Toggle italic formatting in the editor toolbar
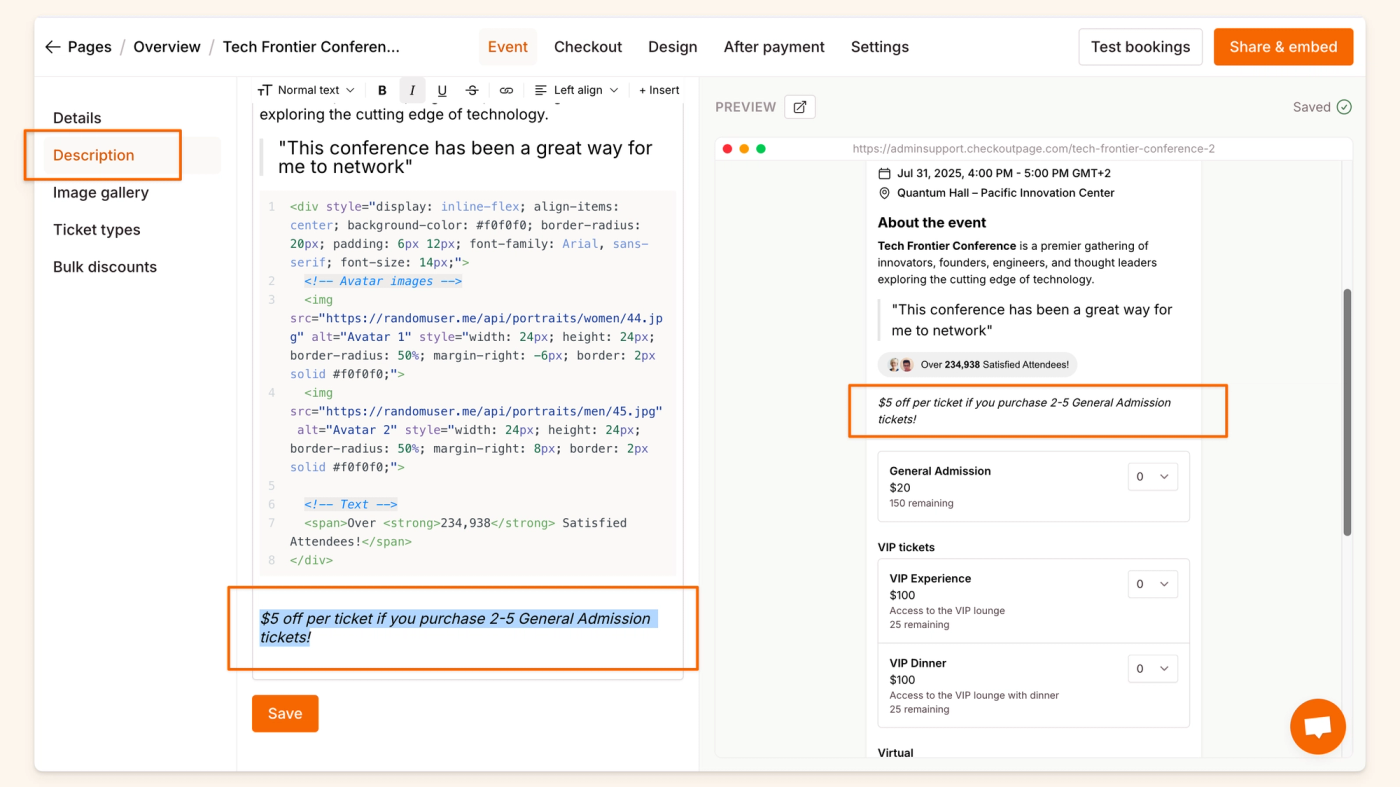This screenshot has width=1400, height=787. pyautogui.click(x=412, y=90)
